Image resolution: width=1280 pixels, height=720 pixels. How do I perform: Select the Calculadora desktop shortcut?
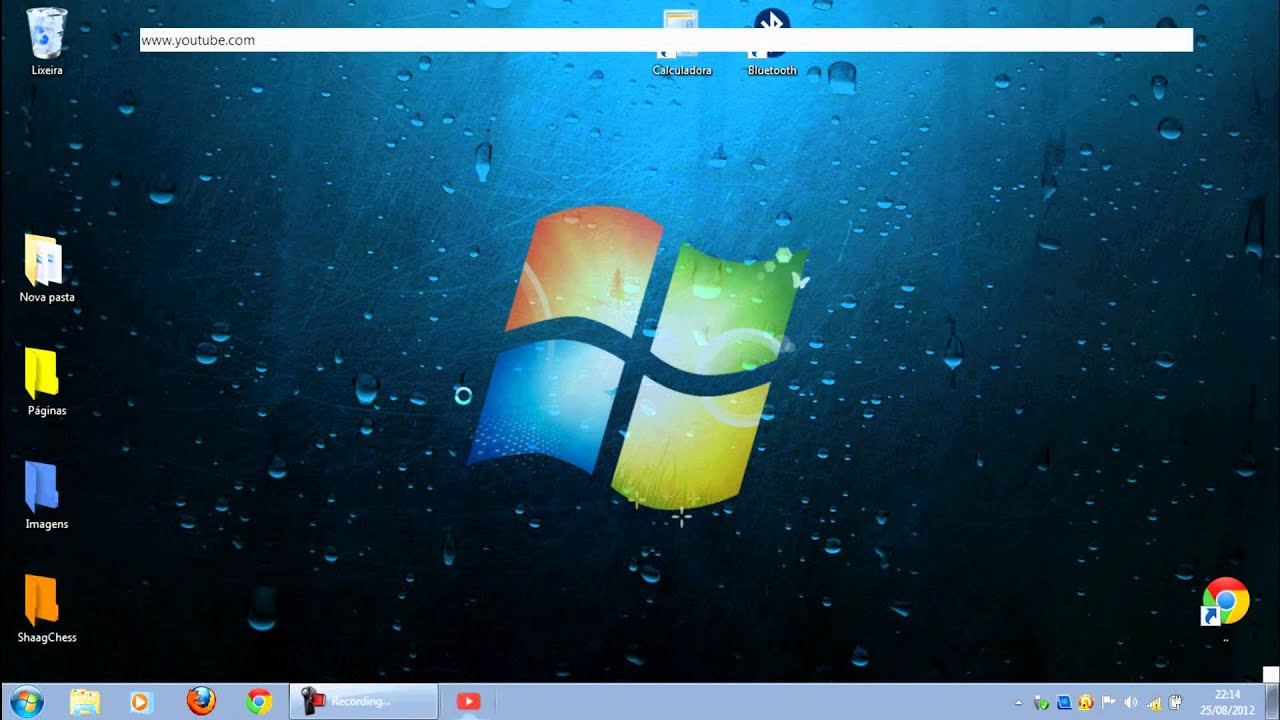pos(681,44)
